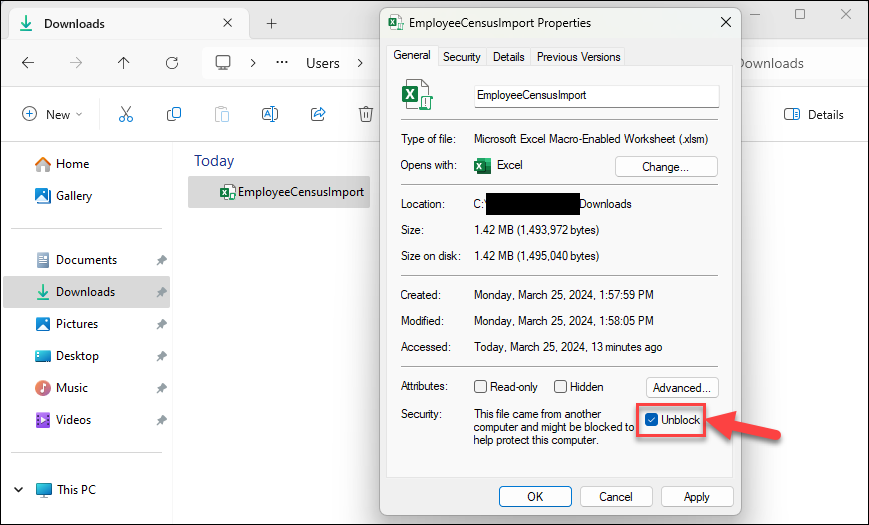Unpin Music using its pin icon
This screenshot has height=525, width=869.
point(161,388)
